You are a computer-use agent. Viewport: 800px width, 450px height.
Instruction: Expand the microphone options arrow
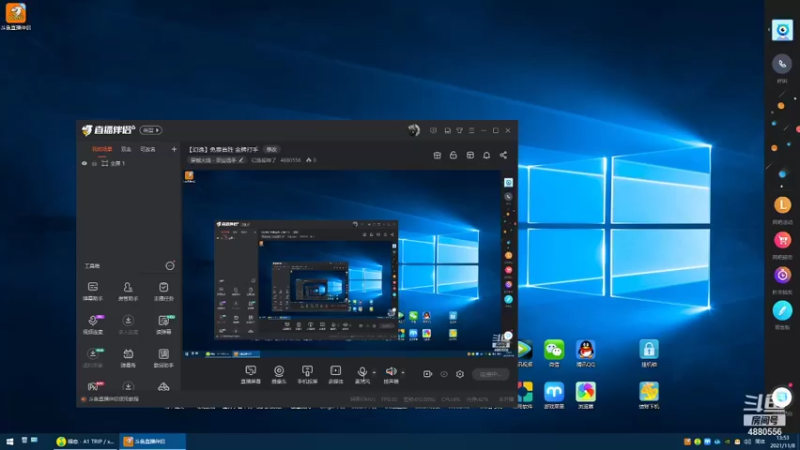(374, 372)
